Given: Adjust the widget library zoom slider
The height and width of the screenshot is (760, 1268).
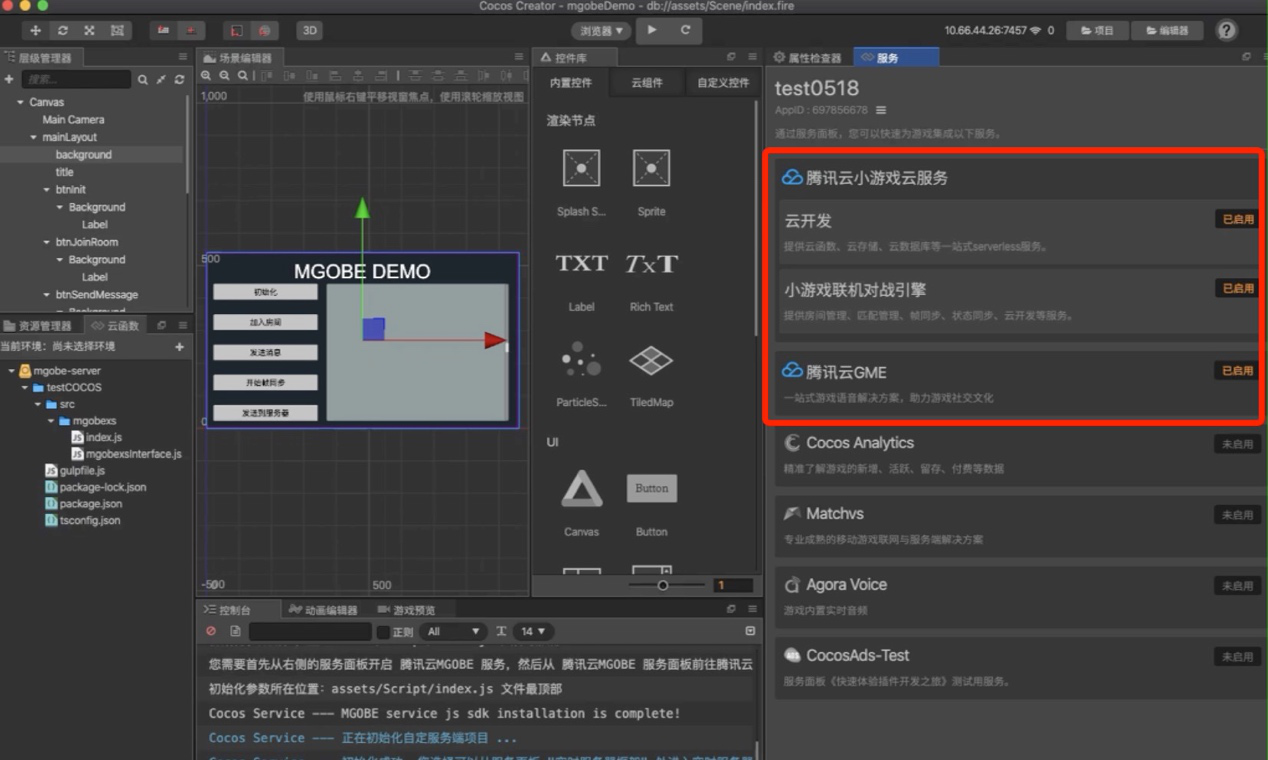Looking at the screenshot, I should pyautogui.click(x=662, y=585).
